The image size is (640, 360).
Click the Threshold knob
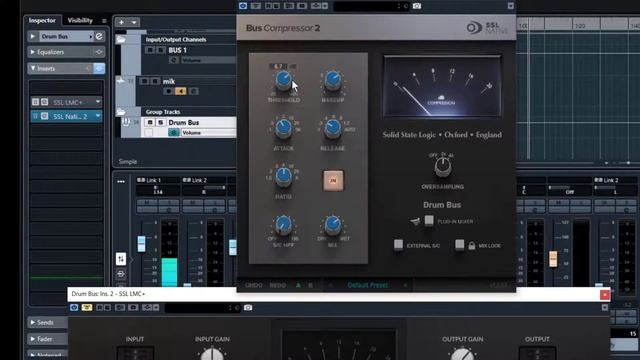coord(283,80)
